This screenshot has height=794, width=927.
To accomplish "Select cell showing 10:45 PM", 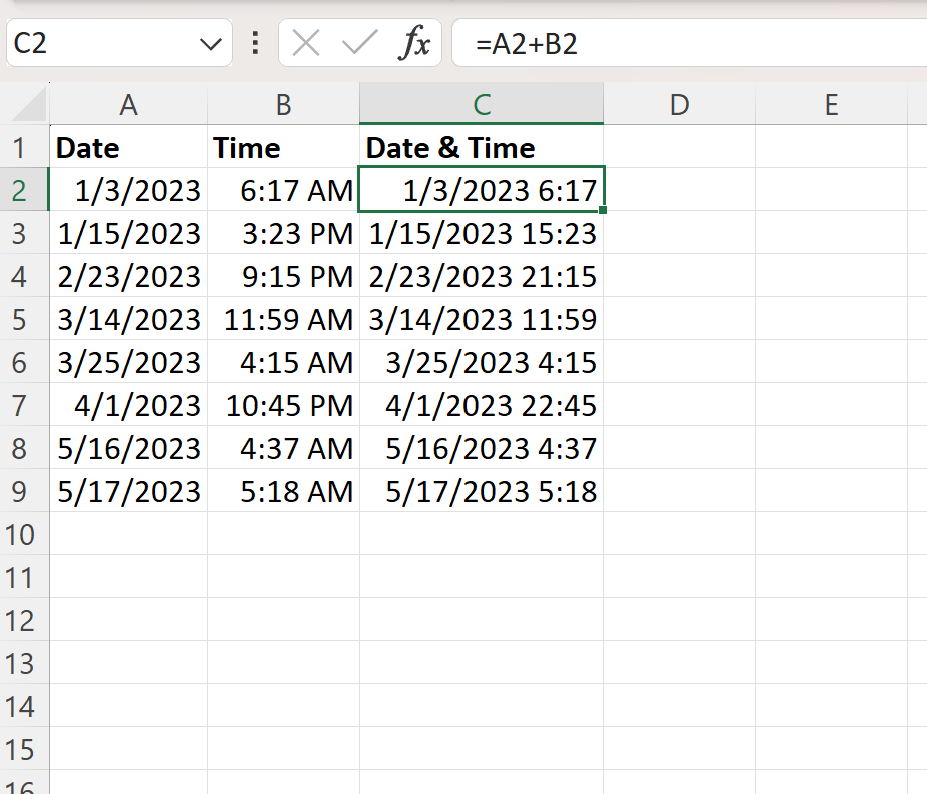I will (x=283, y=405).
